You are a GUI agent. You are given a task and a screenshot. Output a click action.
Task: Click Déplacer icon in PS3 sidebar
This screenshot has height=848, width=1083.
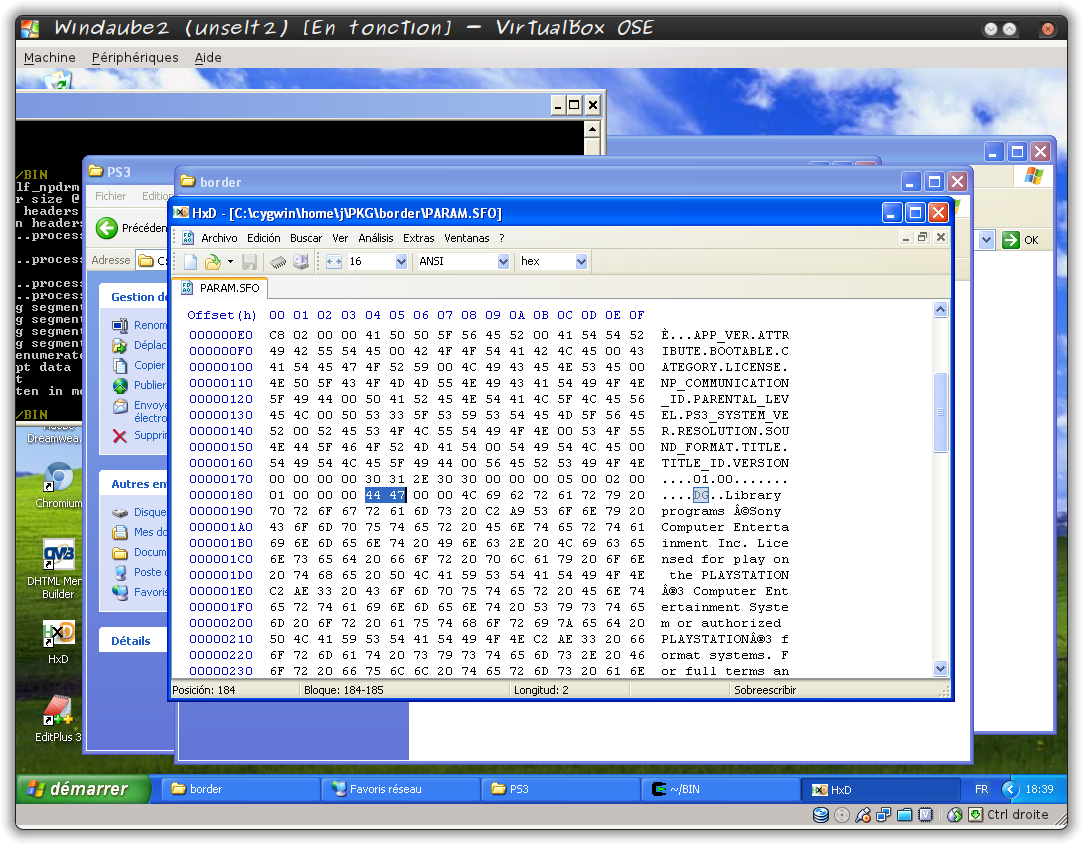(120, 345)
